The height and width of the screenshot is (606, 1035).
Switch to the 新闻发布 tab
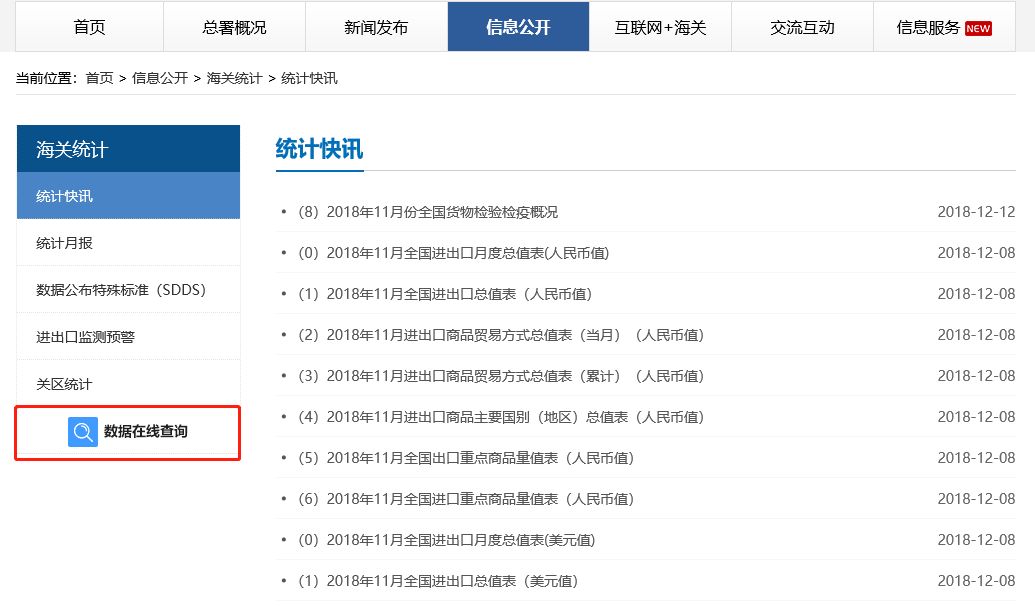[376, 28]
